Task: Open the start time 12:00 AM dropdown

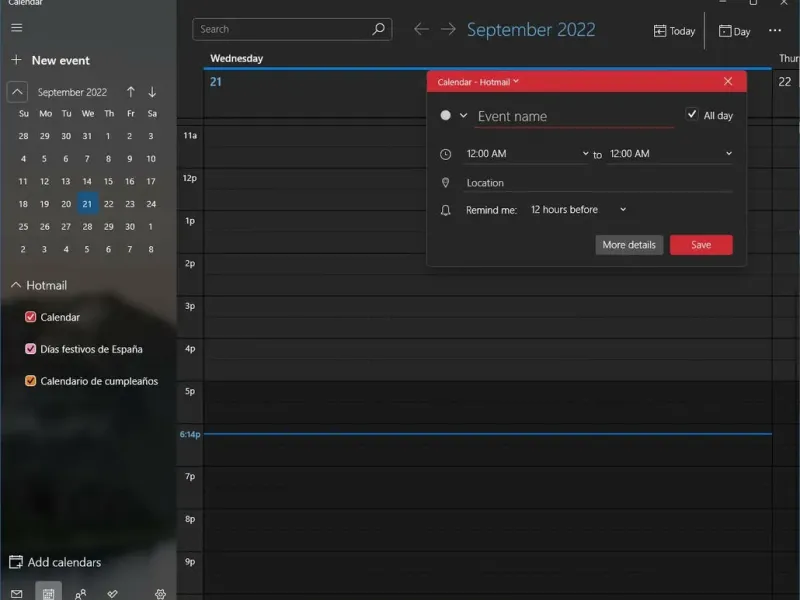Action: pyautogui.click(x=527, y=154)
